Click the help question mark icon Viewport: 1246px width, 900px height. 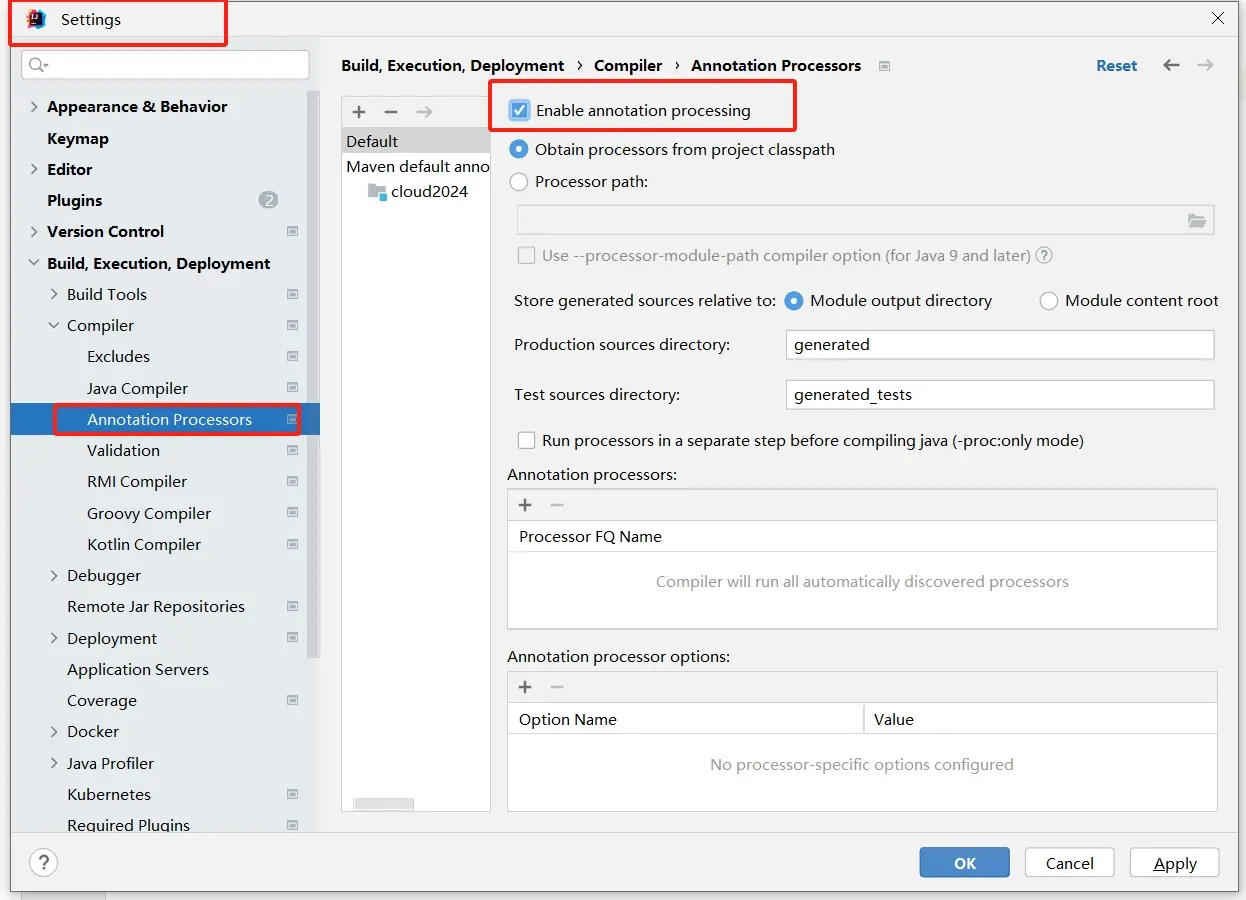43,862
